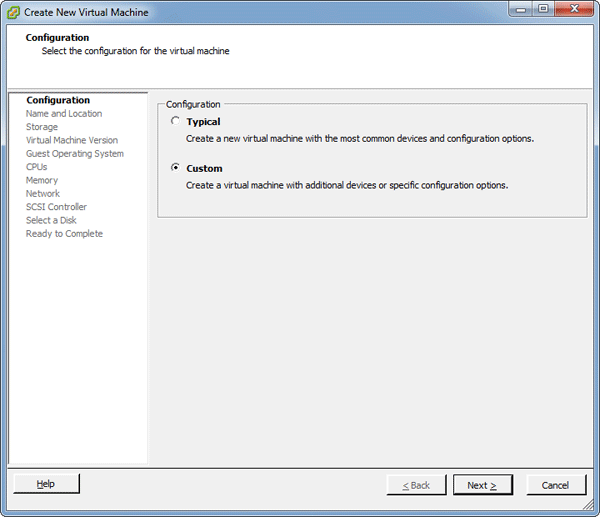Viewport: 600px width, 517px height.
Task: Open Help for this wizard
Action: click(x=46, y=484)
